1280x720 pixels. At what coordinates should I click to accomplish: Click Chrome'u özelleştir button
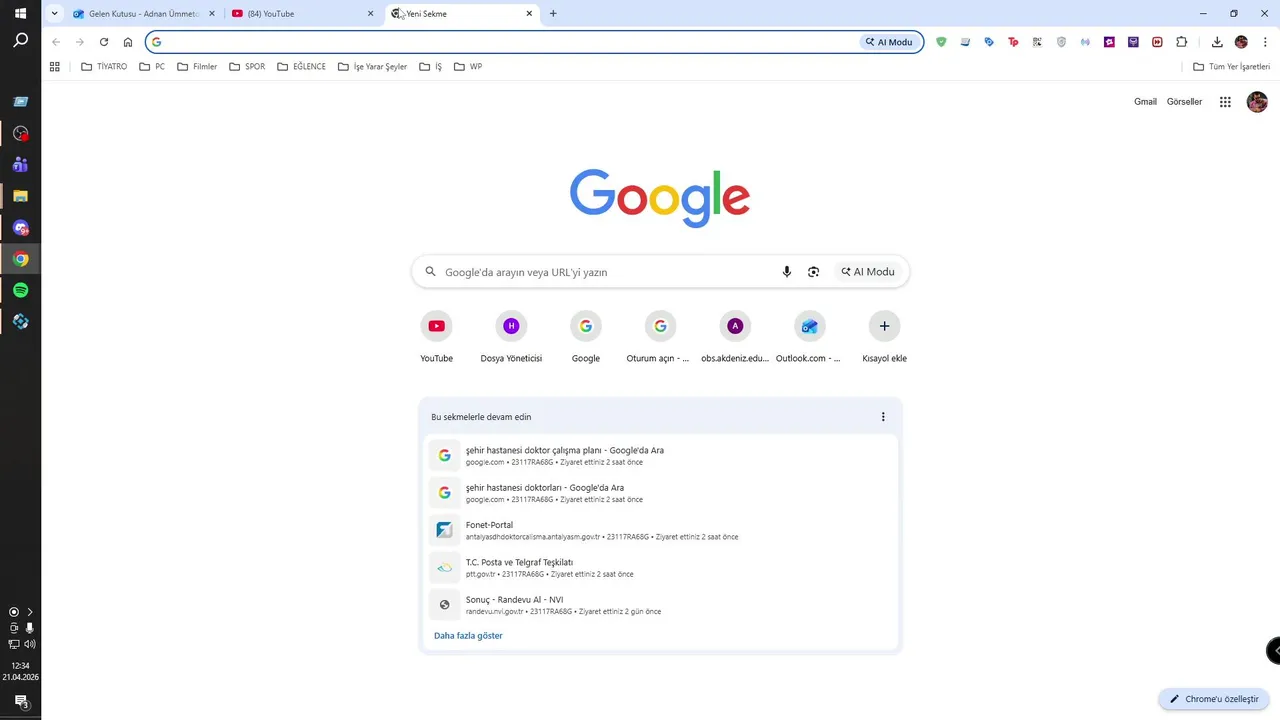pos(1214,699)
